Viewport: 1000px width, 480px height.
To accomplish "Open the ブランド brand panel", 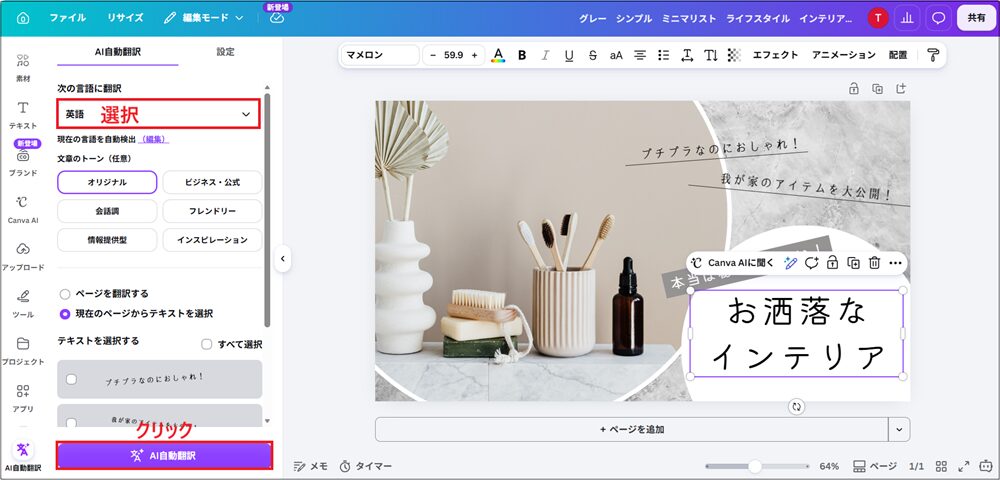I will pos(23,162).
